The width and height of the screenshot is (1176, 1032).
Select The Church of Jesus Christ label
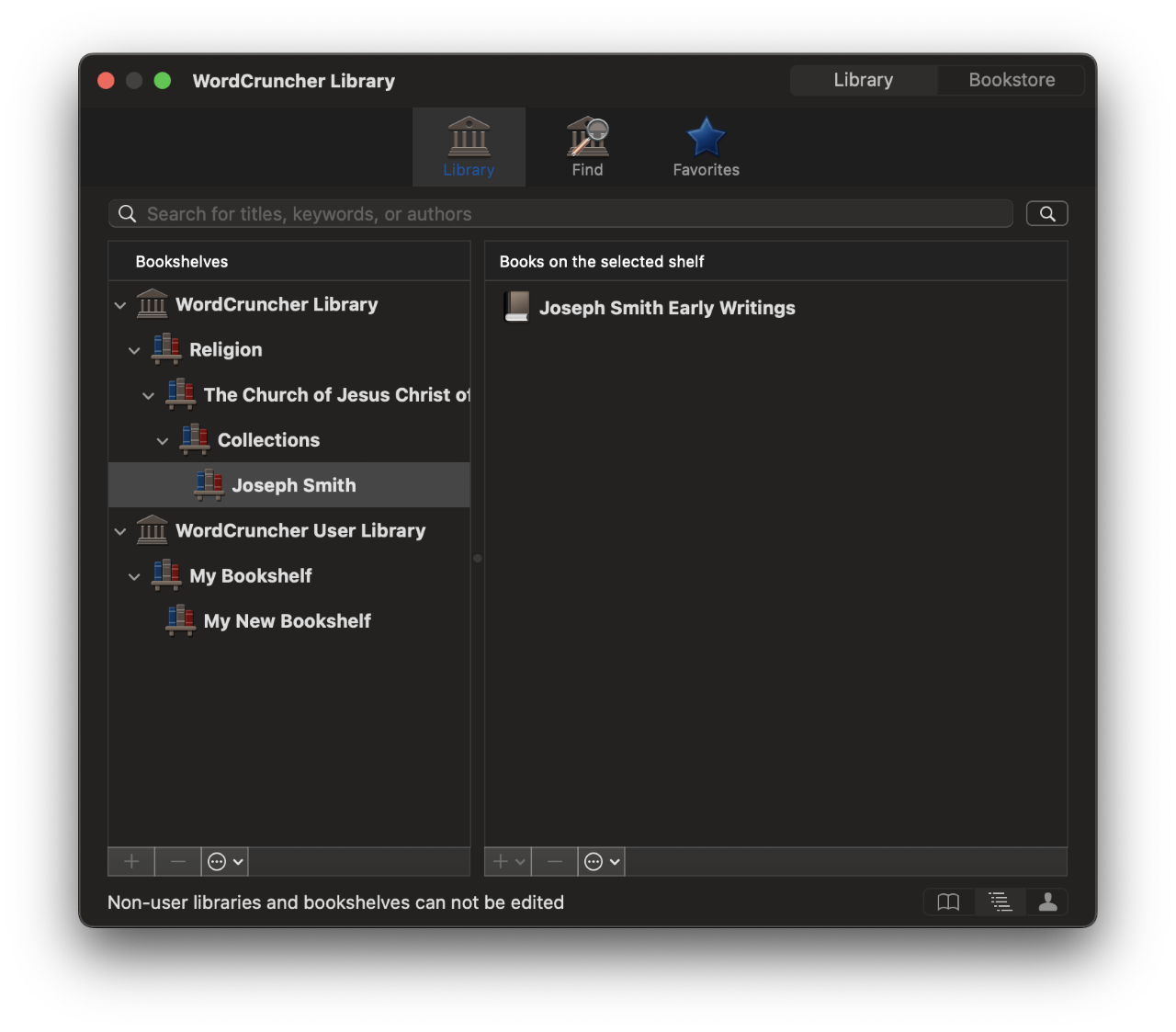[x=336, y=395]
